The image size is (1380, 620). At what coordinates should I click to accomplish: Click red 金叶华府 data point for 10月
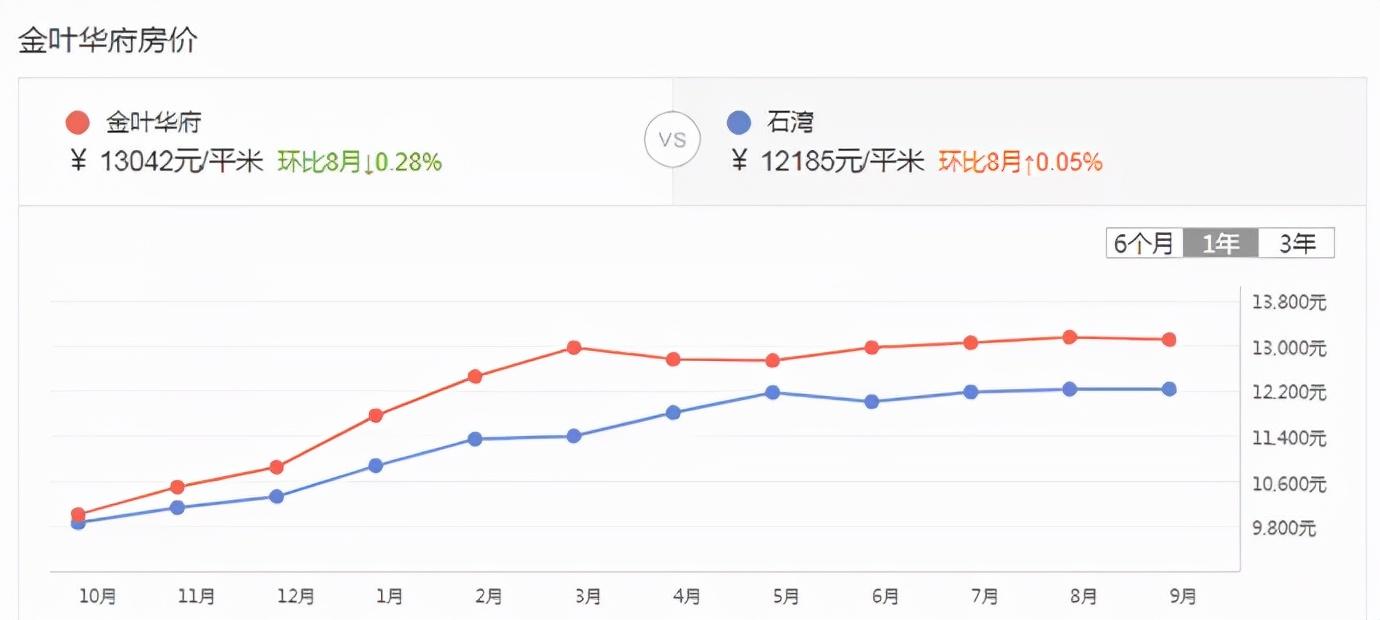coord(78,514)
